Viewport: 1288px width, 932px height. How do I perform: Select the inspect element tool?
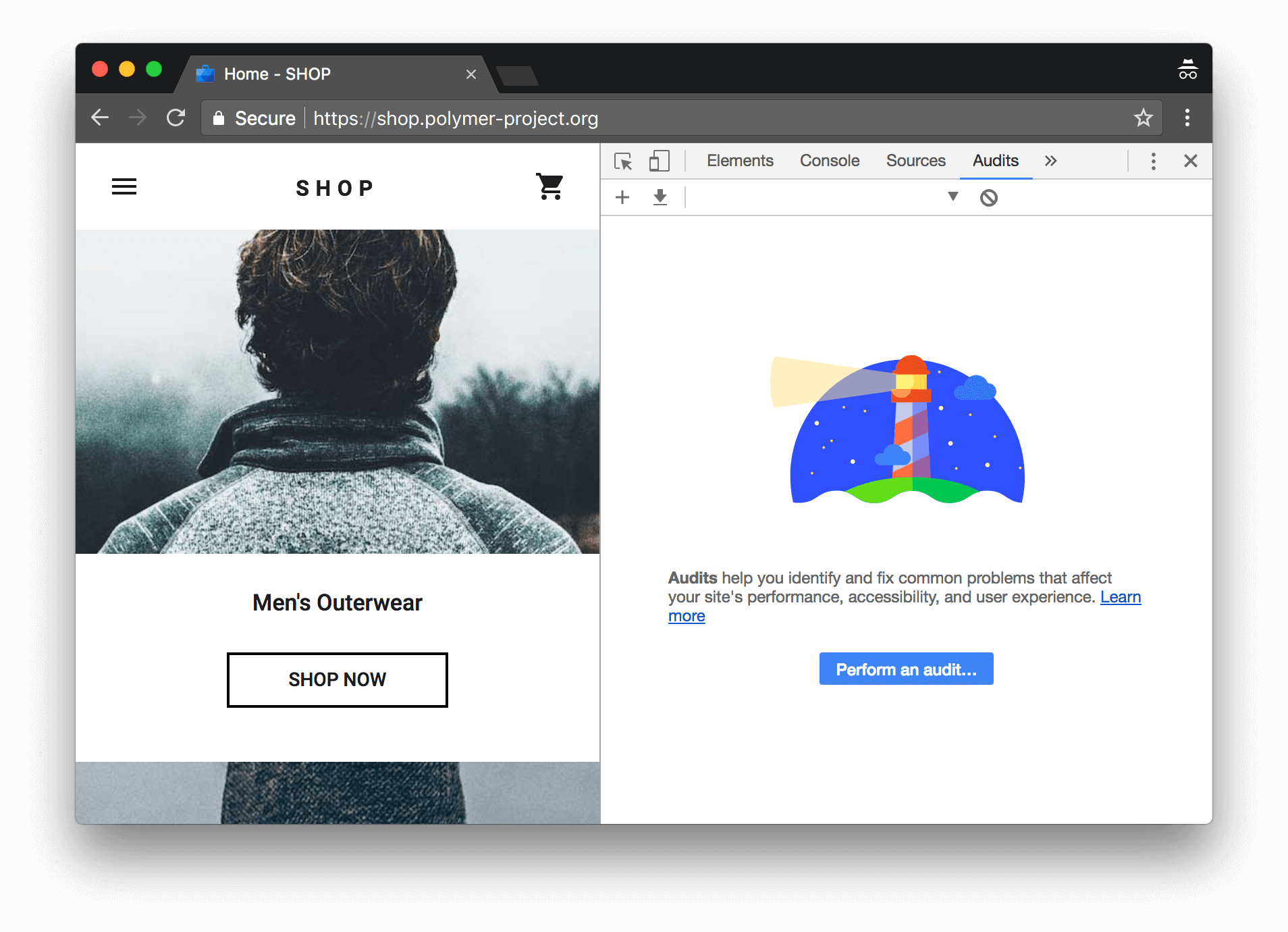tap(623, 161)
